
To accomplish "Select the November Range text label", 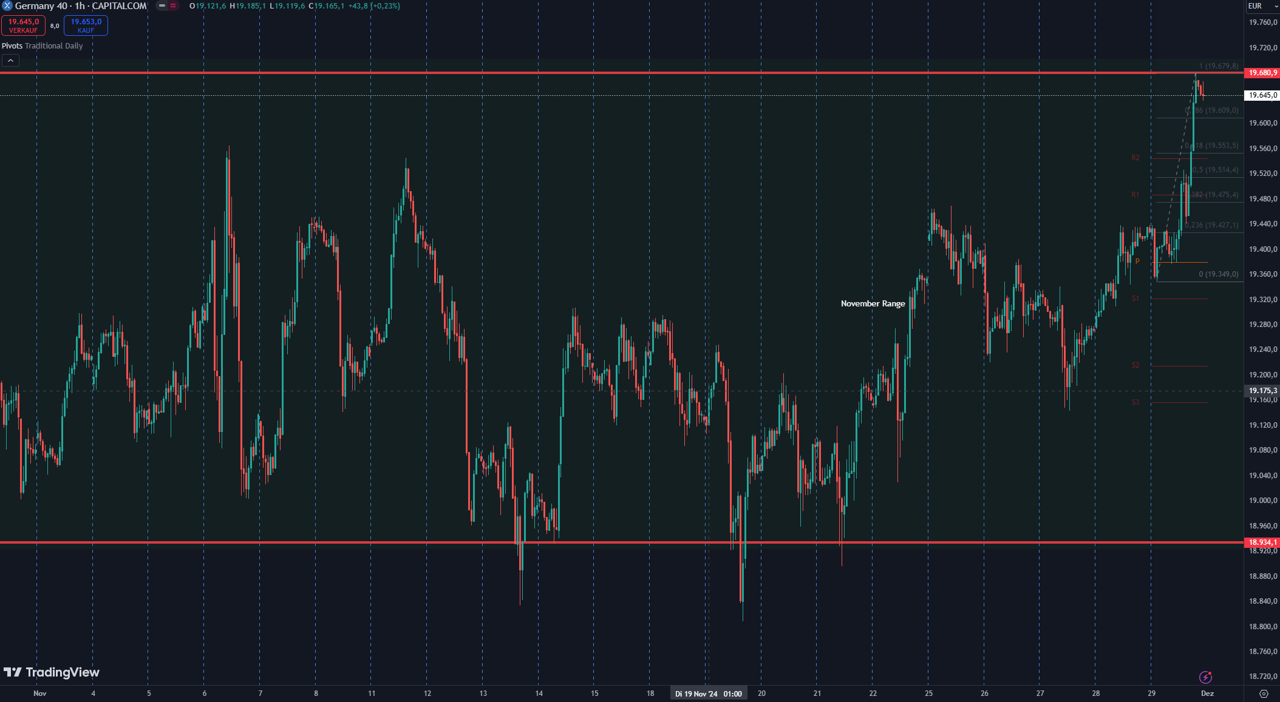I will pos(872,304).
